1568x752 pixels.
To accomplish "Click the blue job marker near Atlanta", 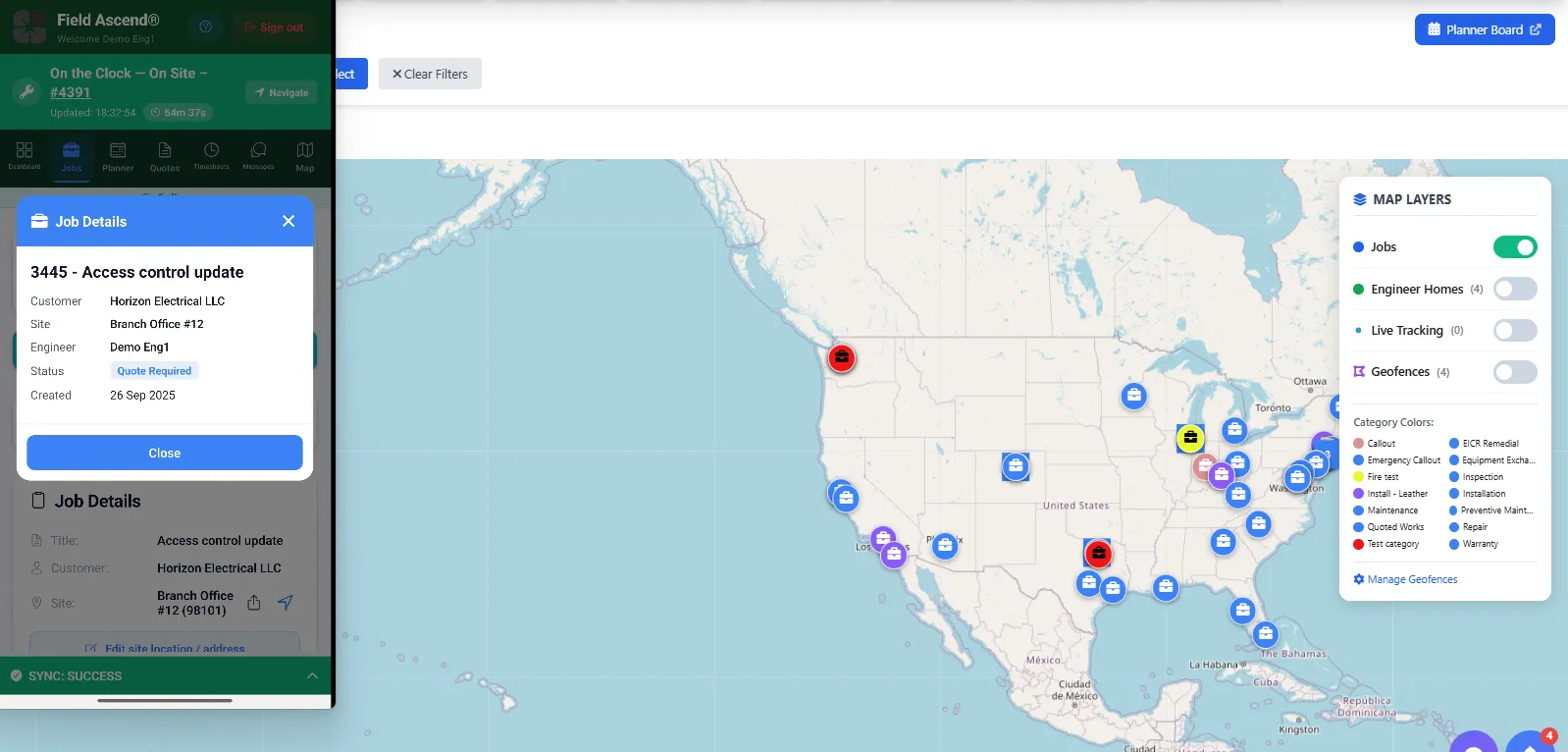I will (x=1223, y=541).
